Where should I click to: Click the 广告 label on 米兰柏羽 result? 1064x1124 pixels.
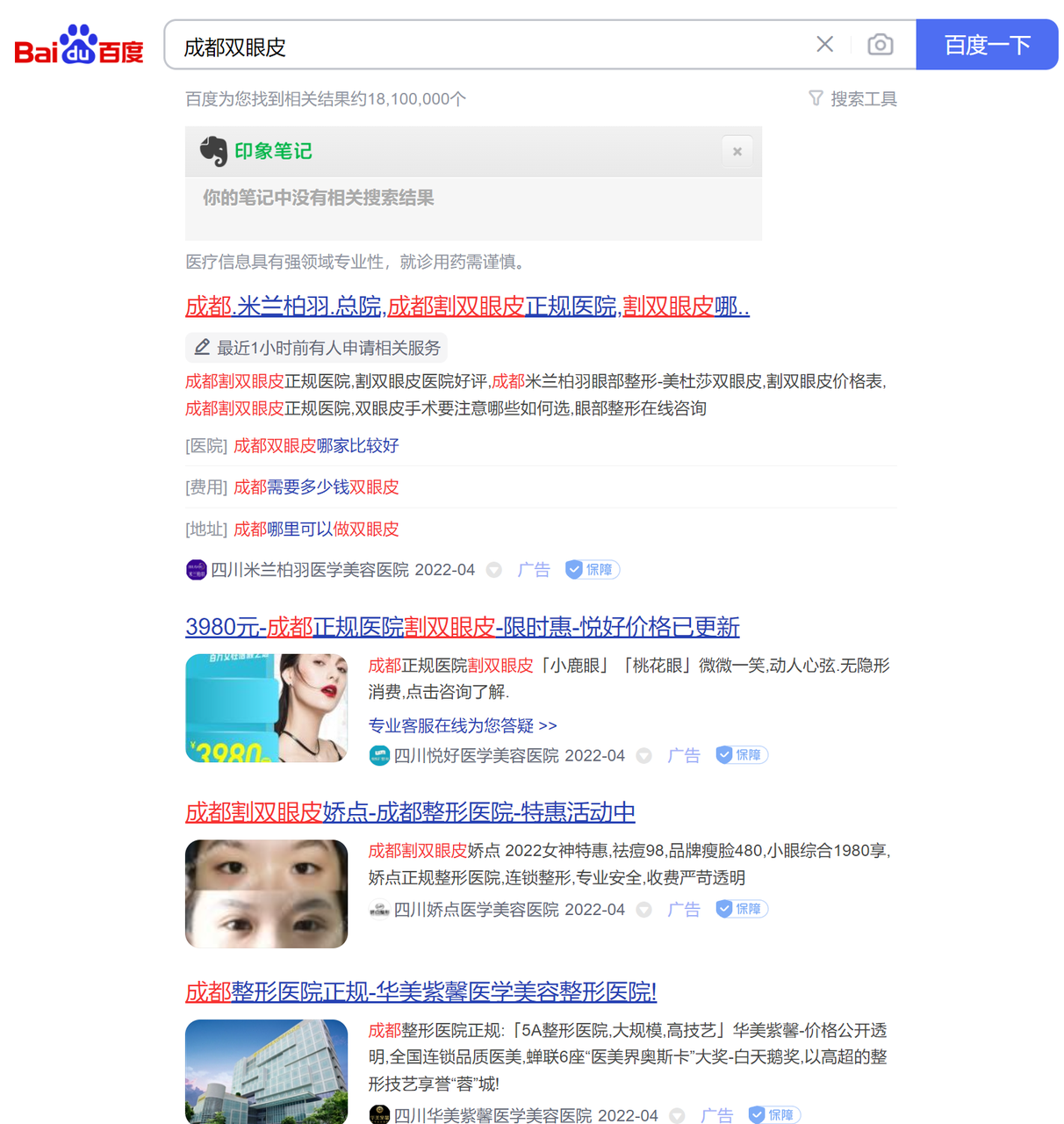[x=534, y=570]
